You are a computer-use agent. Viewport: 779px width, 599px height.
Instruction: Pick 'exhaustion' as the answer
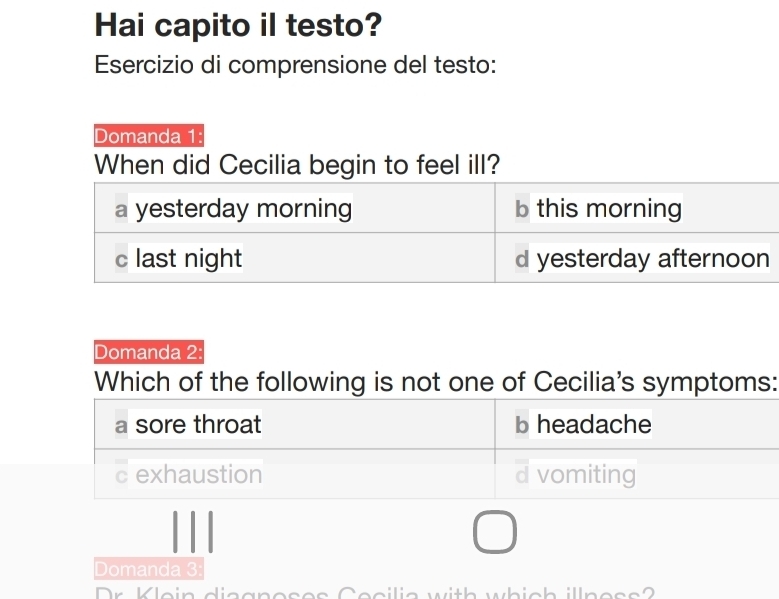click(199, 474)
